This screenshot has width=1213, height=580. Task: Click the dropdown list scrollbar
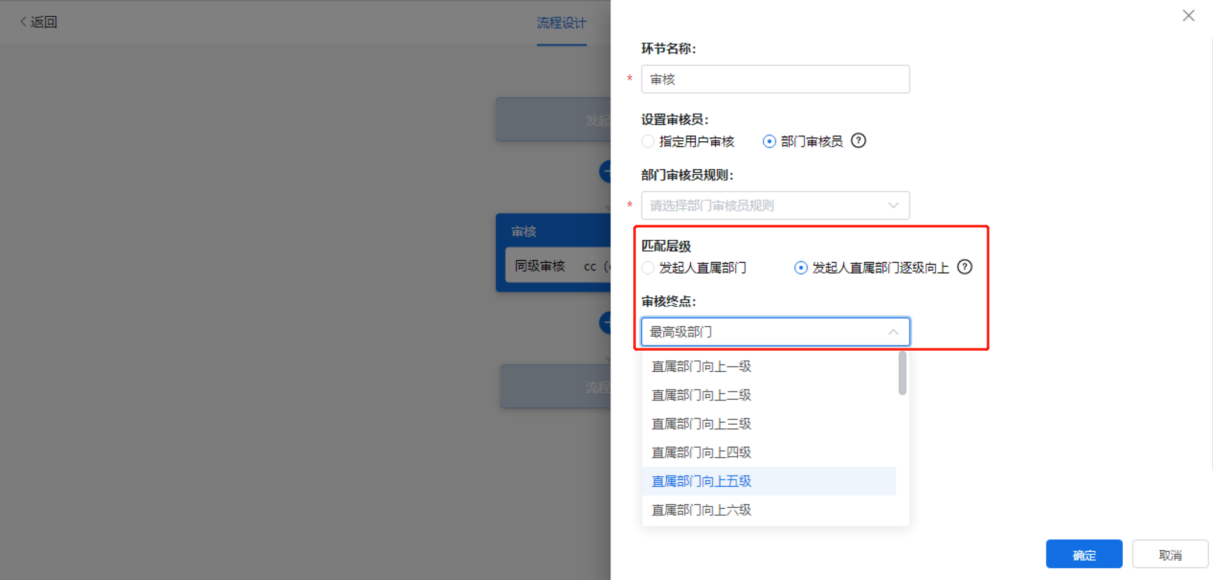[902, 373]
